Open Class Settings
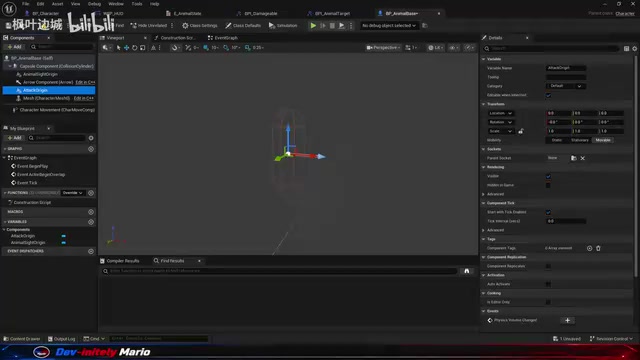Screen dimensions: 640x360 coord(200,25)
